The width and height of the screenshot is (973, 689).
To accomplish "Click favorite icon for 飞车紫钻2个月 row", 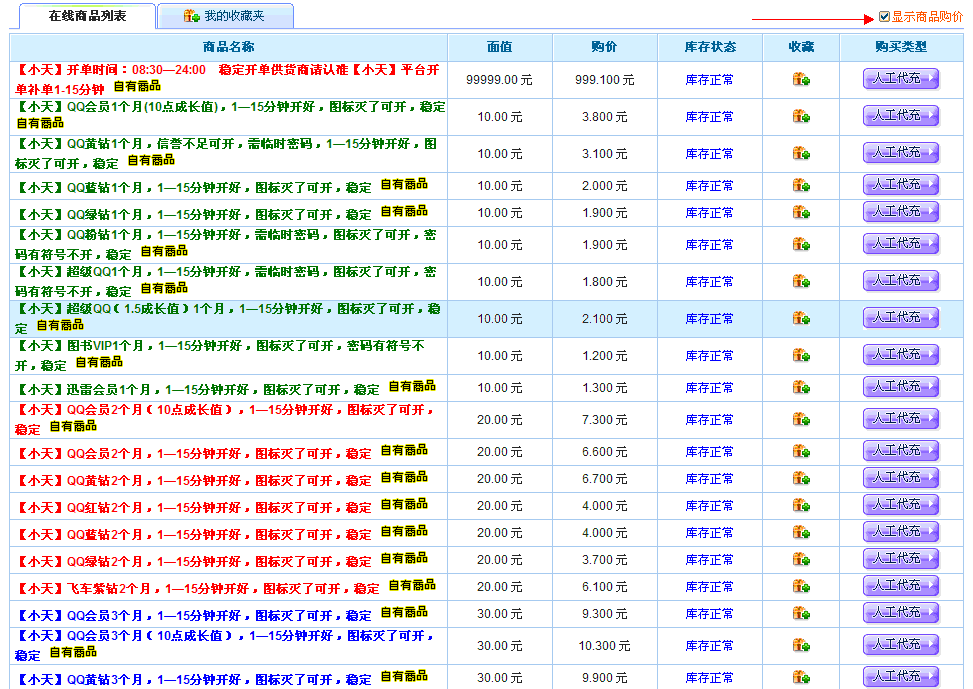I will coord(801,587).
